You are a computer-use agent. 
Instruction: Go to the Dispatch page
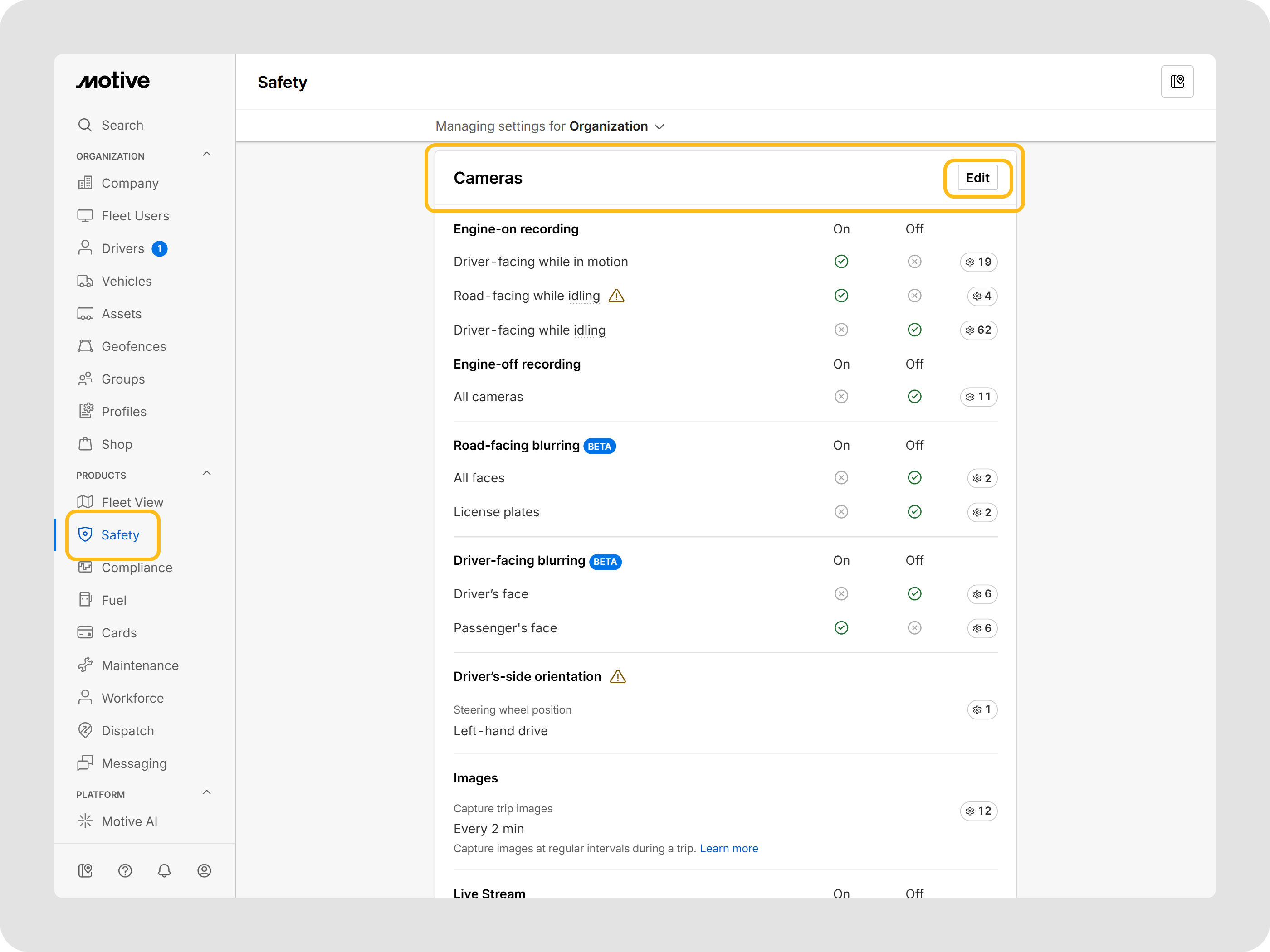coord(116,730)
